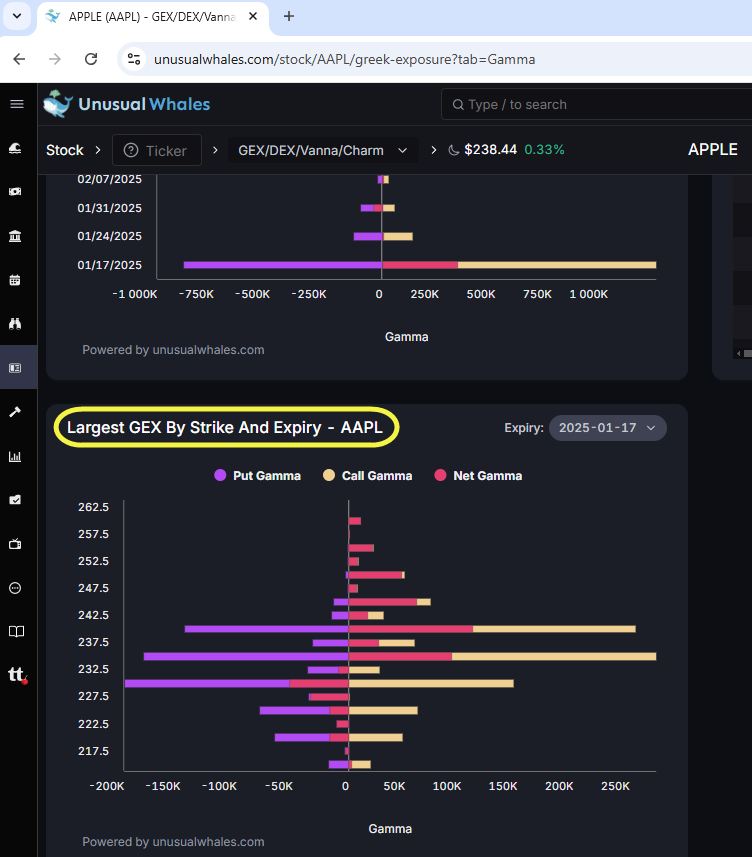This screenshot has height=857, width=752.
Task: Open the GEX/DEX/Vanna/Charm dropdown
Action: 322,150
